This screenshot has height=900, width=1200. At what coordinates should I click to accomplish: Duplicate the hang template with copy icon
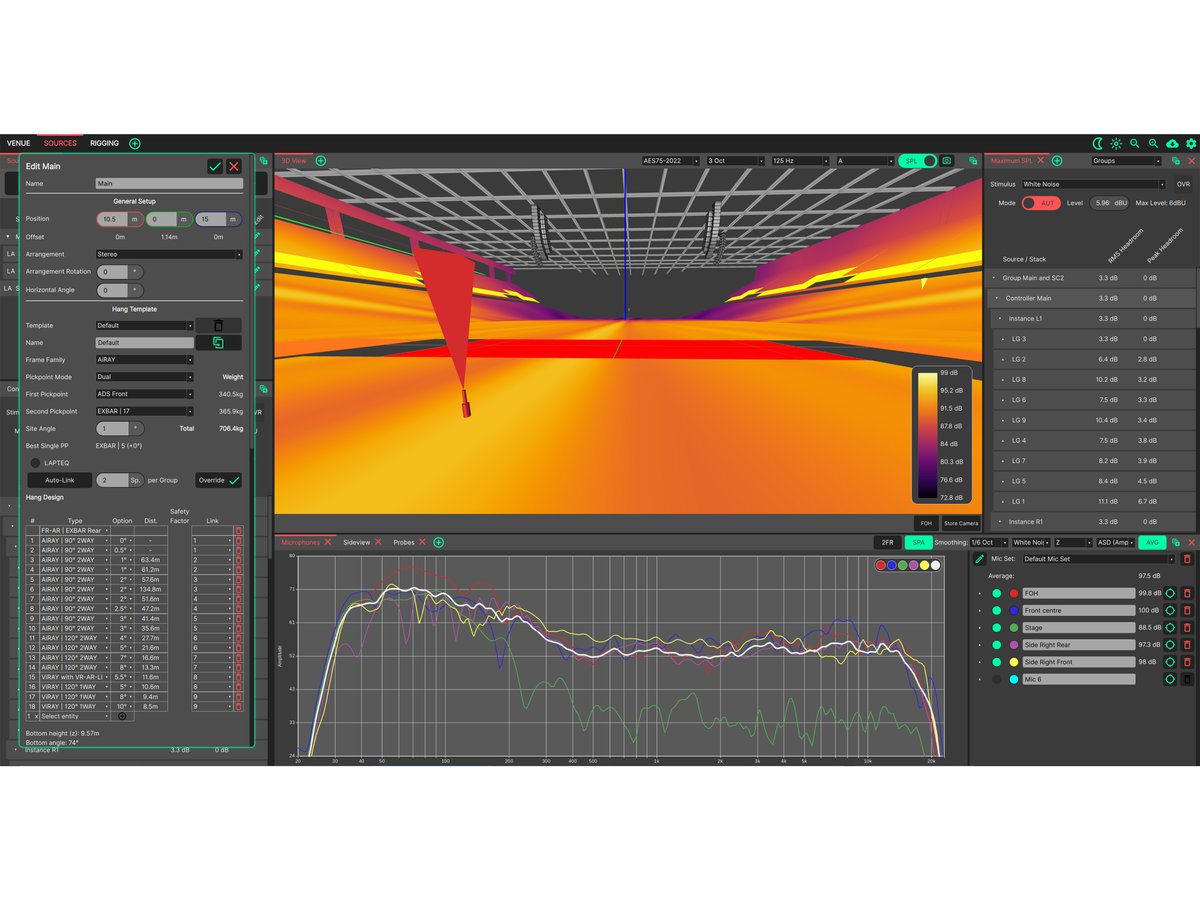point(218,342)
